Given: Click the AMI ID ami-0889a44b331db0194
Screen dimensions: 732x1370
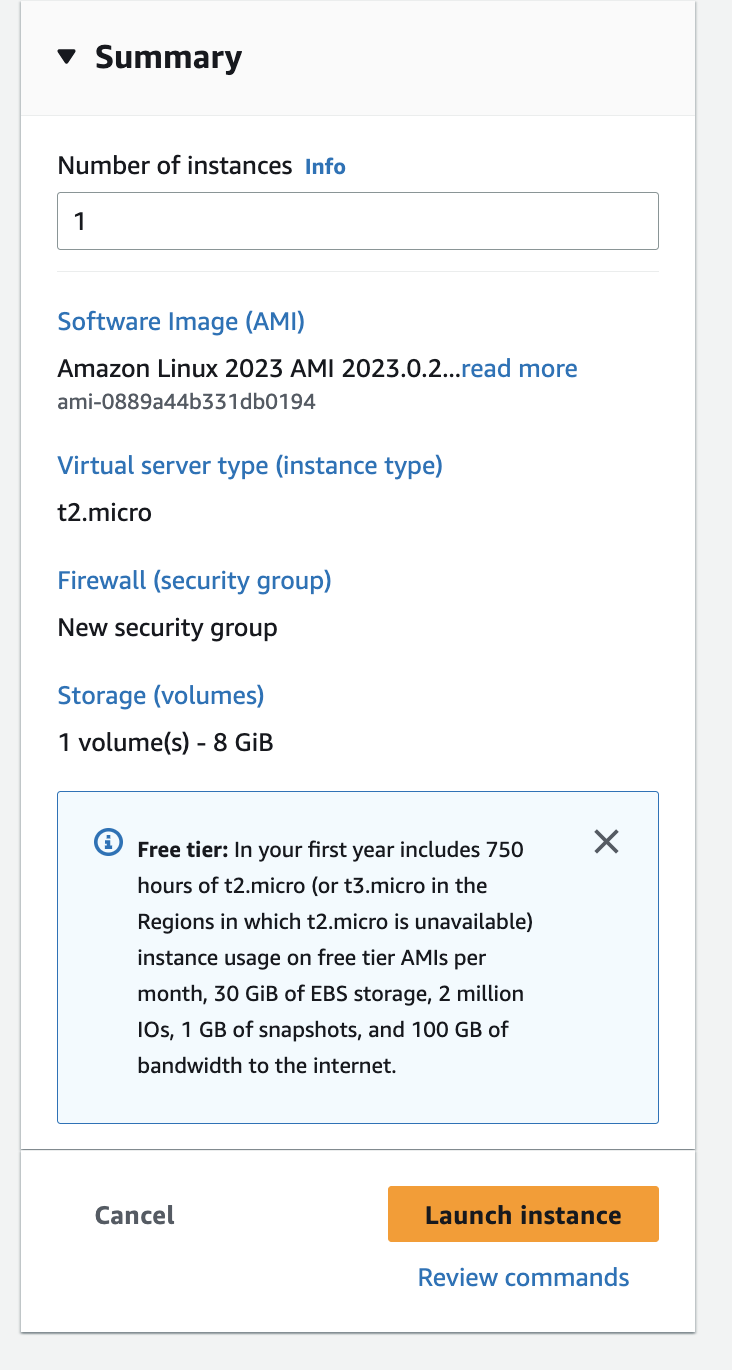Looking at the screenshot, I should 187,402.
